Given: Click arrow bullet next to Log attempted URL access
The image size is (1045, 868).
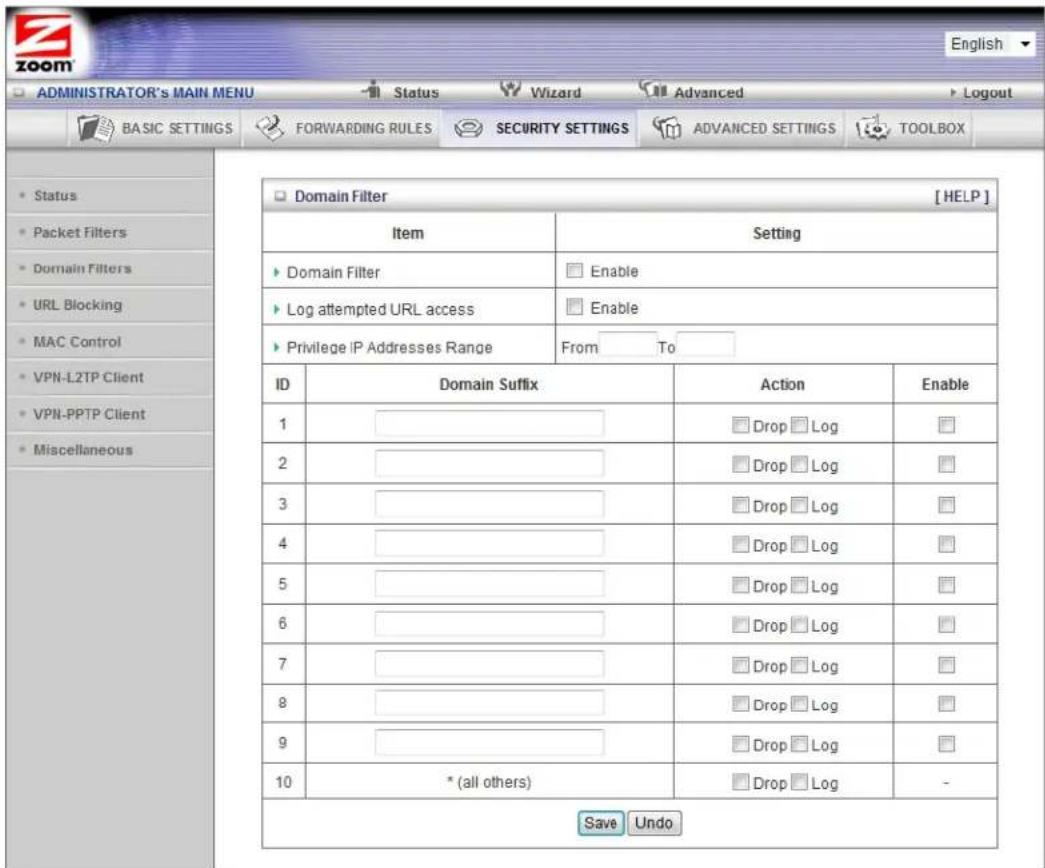Looking at the screenshot, I should (277, 309).
